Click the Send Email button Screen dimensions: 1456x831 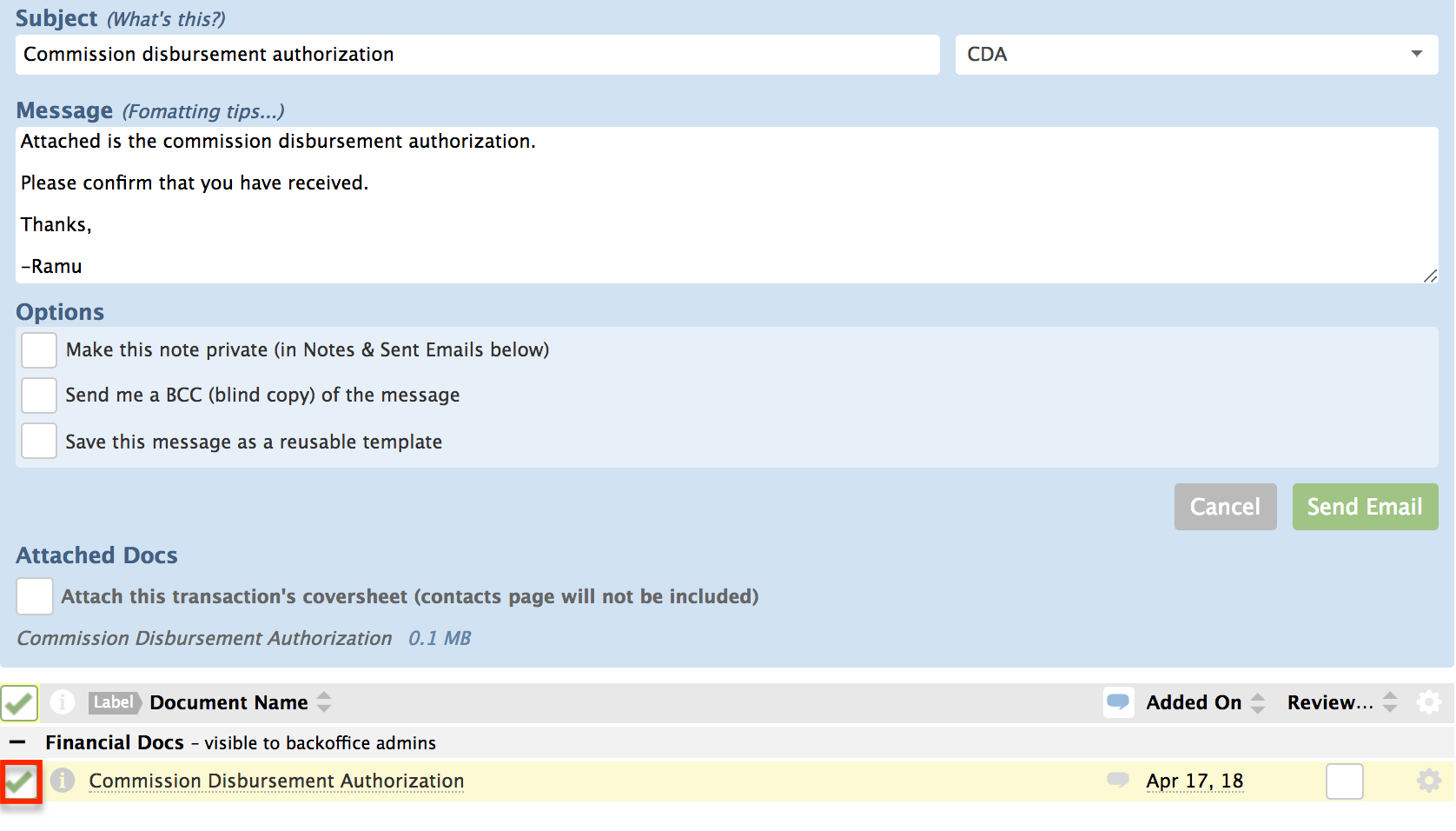coord(1364,507)
